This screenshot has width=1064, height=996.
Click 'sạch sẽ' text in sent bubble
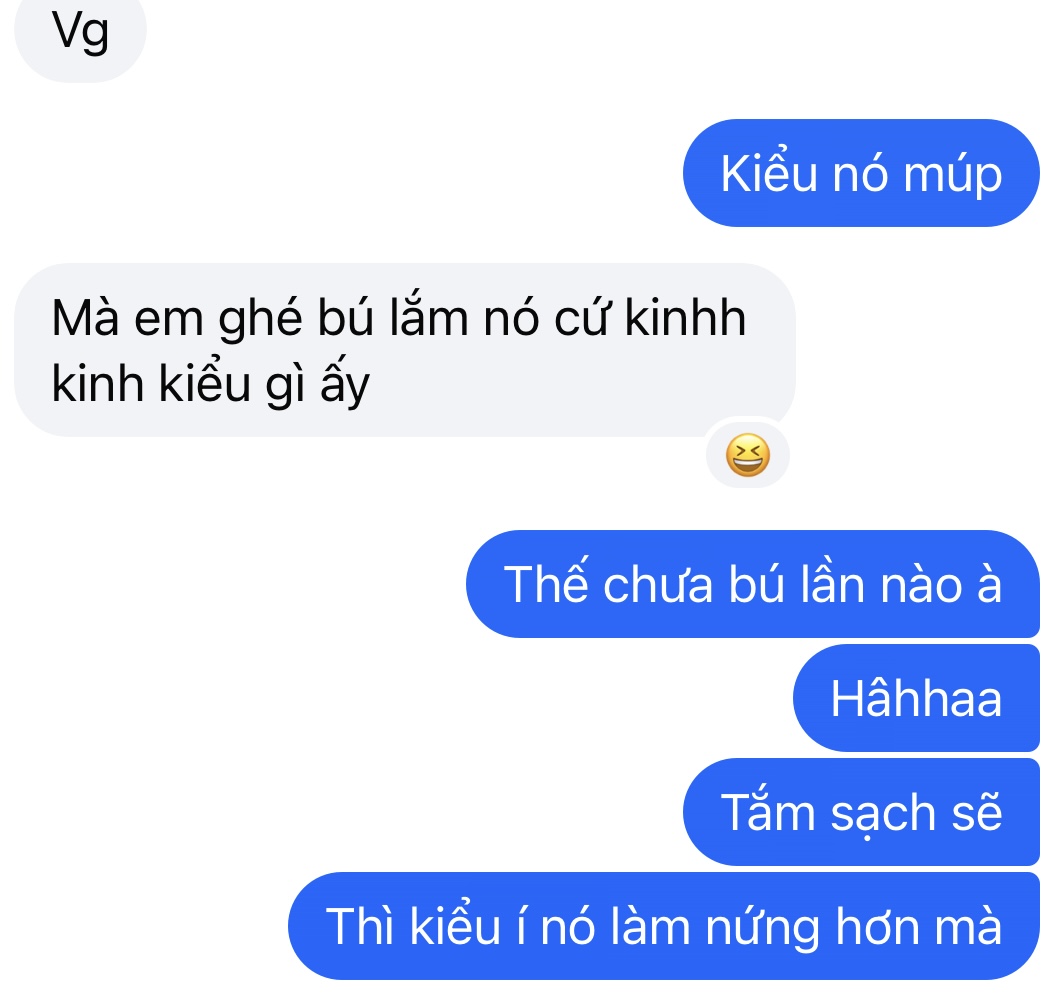(x=916, y=813)
